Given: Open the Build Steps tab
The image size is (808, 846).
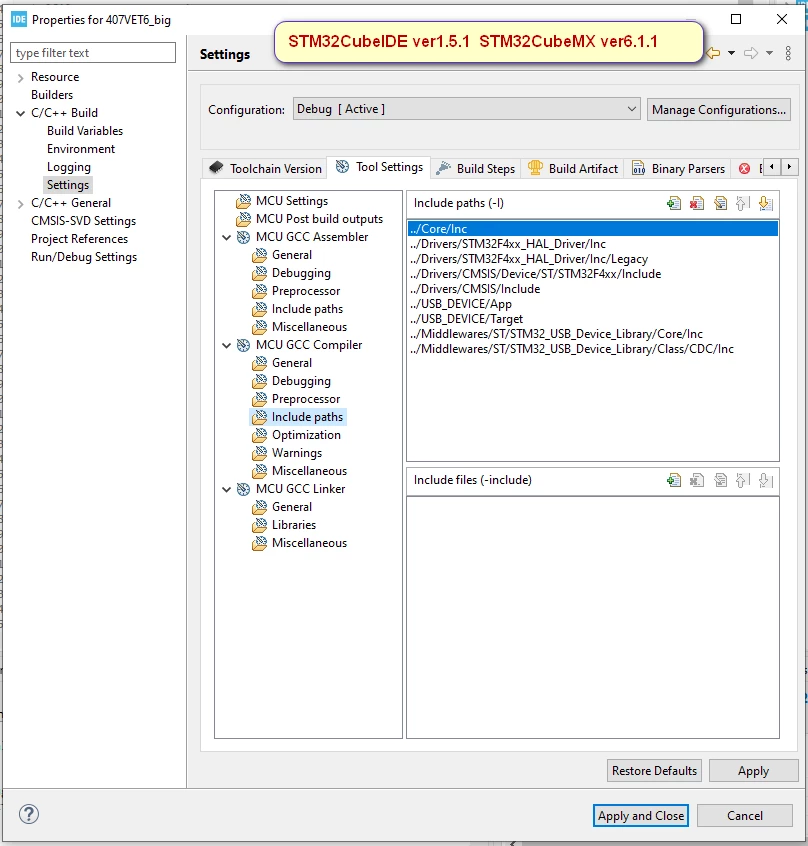Looking at the screenshot, I should tap(476, 168).
